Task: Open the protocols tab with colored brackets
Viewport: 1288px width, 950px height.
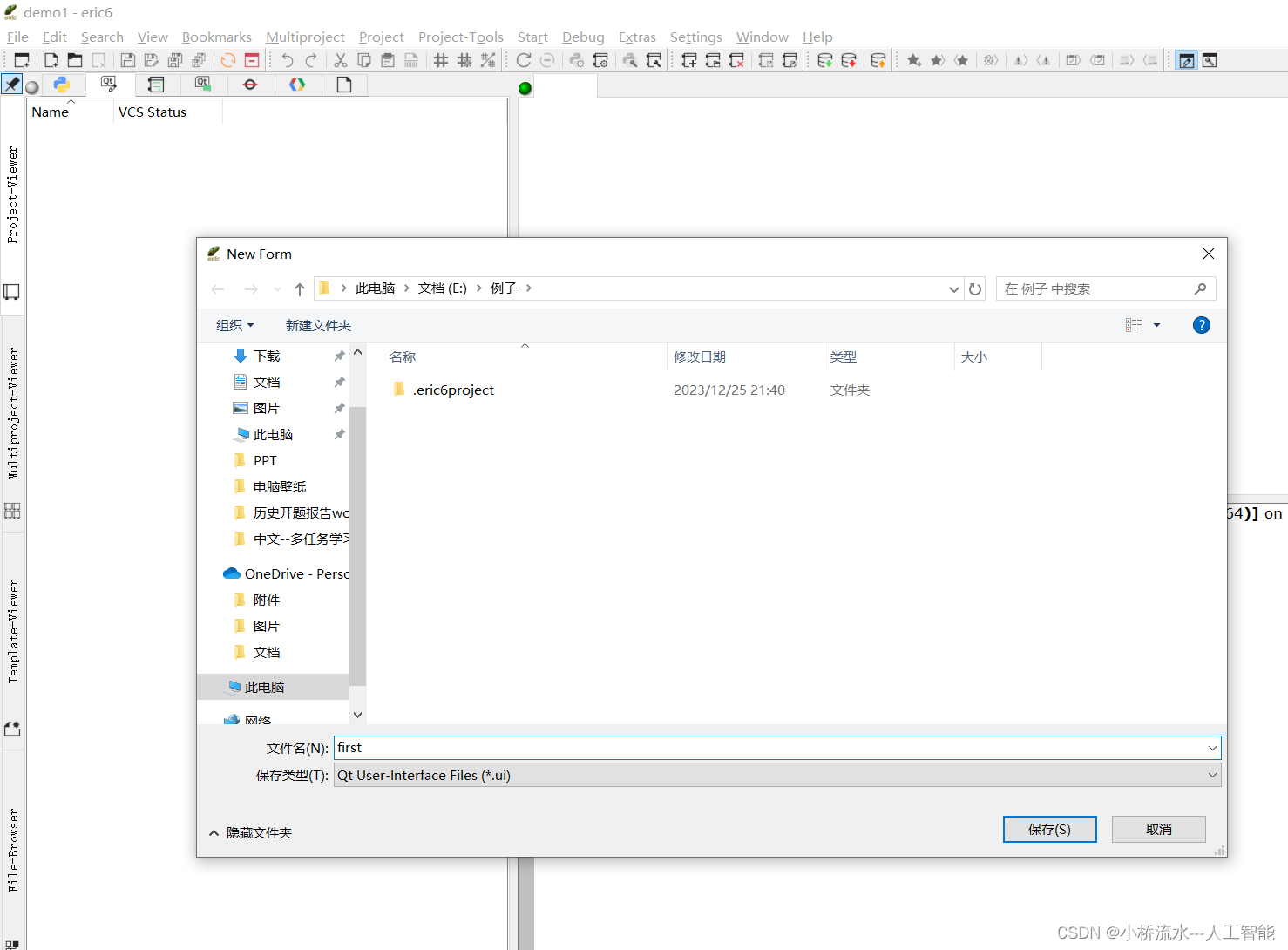Action: 297,85
